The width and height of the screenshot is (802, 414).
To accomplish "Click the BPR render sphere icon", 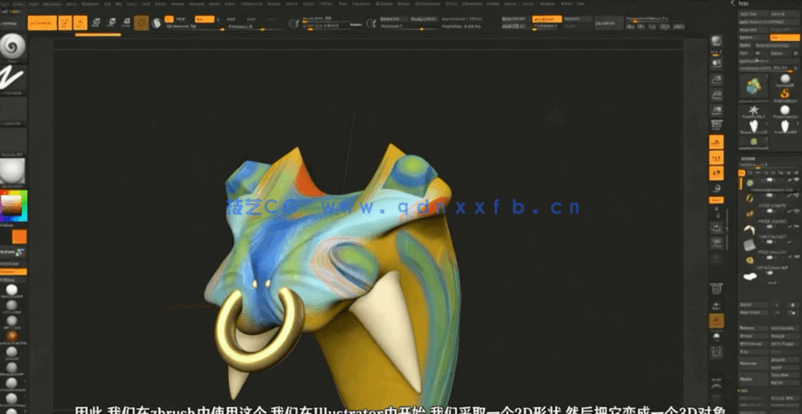I will tap(717, 41).
